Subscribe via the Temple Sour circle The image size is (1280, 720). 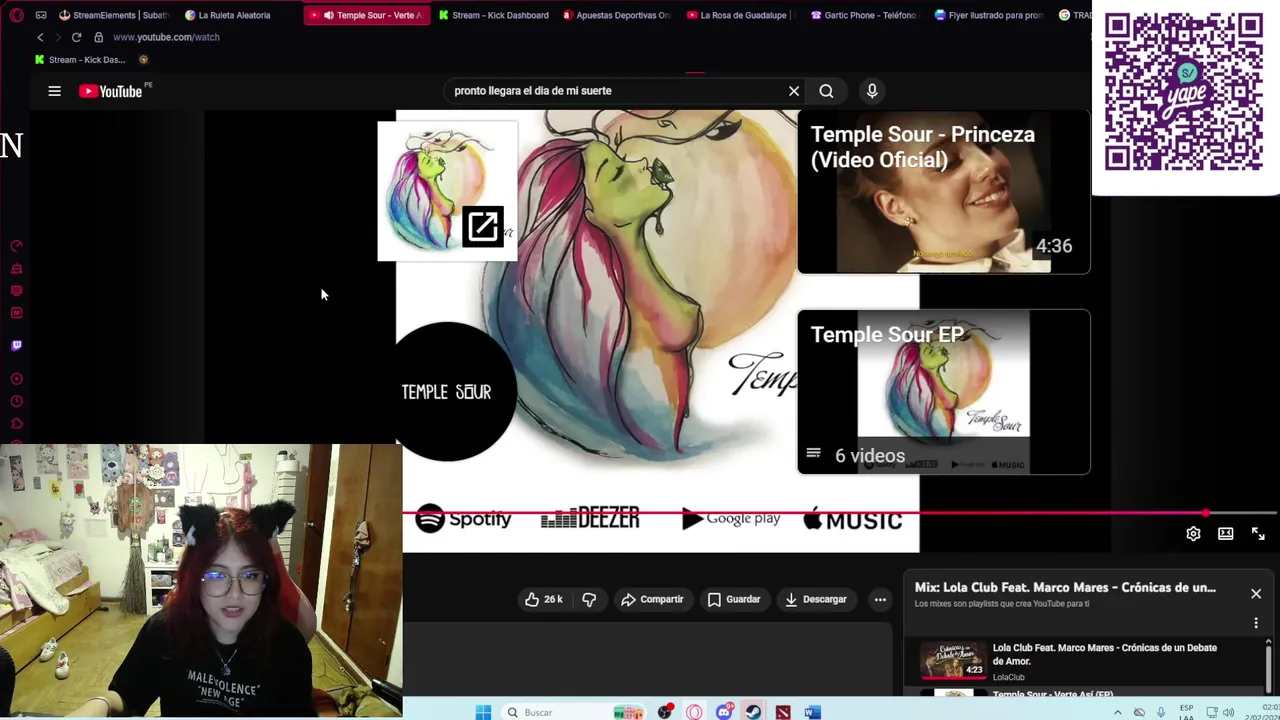click(447, 392)
